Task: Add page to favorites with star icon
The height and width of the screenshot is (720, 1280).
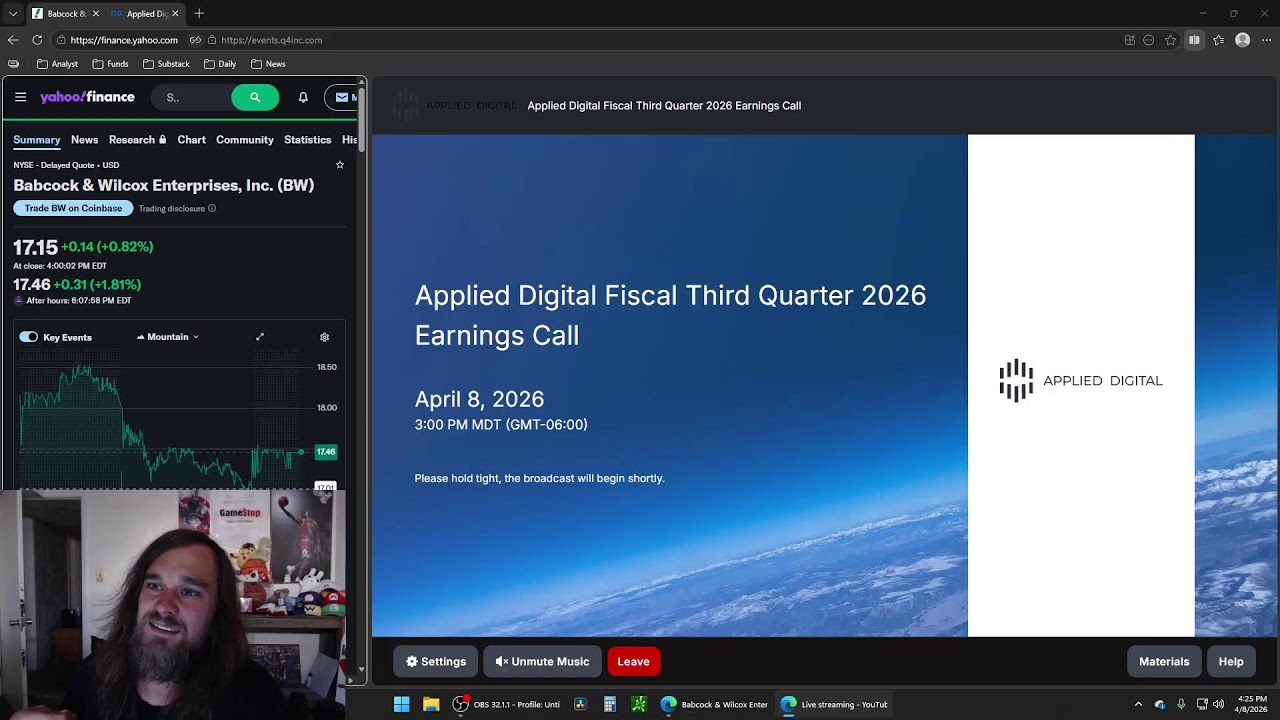Action: 1171,40
